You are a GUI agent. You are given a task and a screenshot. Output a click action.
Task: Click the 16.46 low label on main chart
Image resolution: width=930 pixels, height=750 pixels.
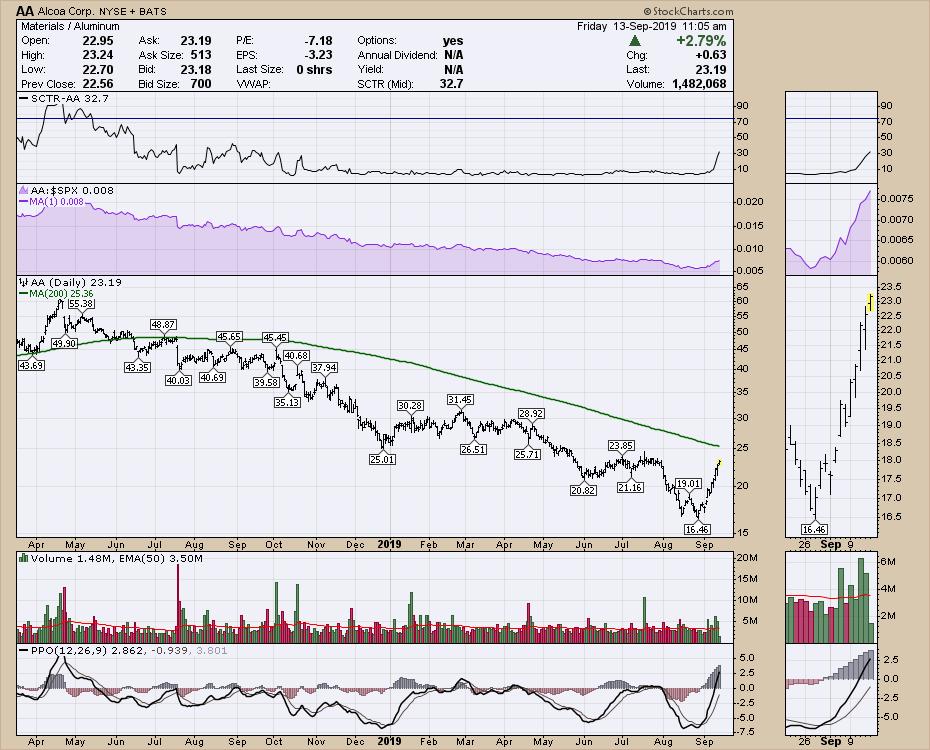[697, 529]
